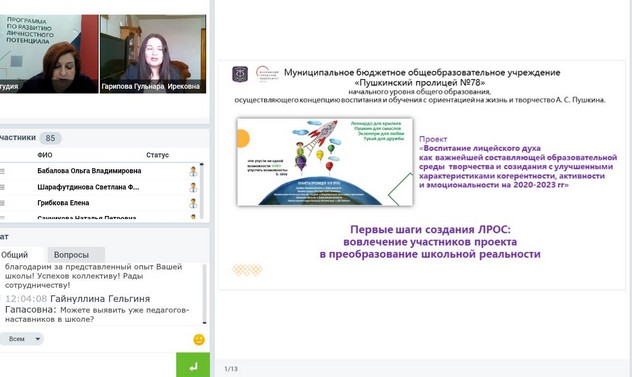This screenshot has height=377, width=632.
Task: Click the Статус column header
Action: tap(157, 155)
